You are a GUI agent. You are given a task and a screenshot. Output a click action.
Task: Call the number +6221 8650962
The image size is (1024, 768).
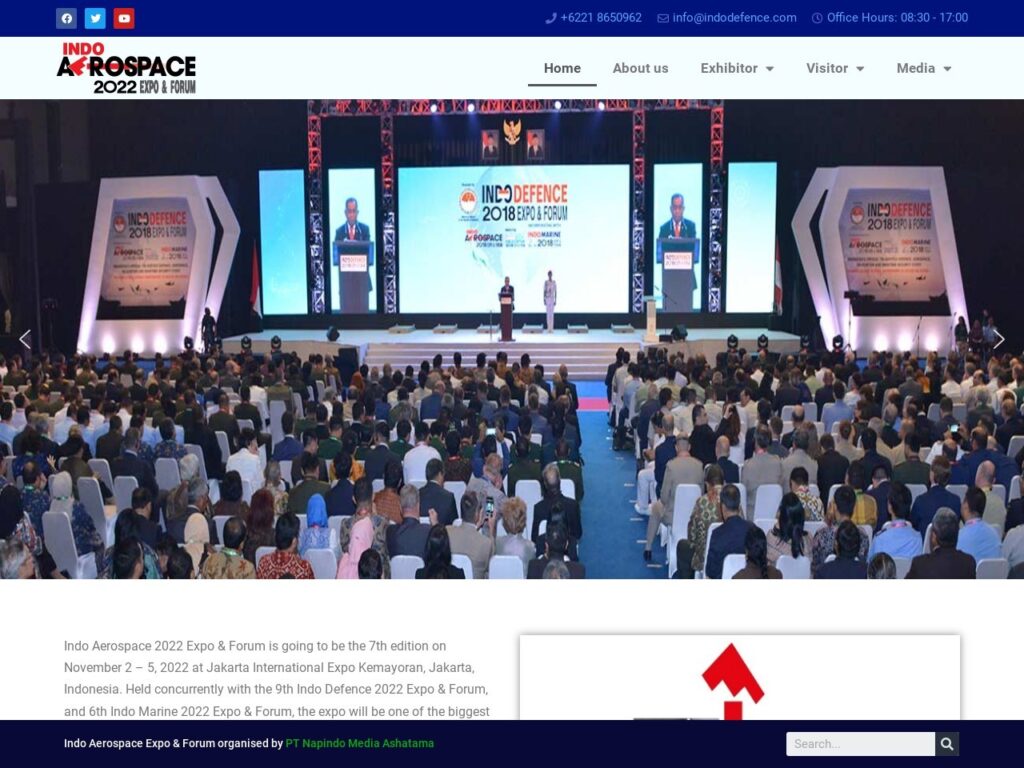click(x=601, y=18)
